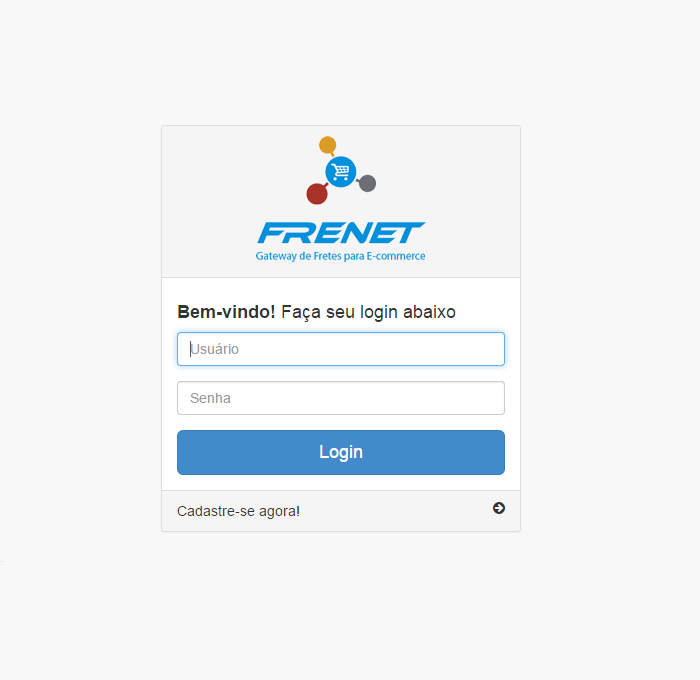Click the letter F in the FRENET wordmark

(271, 233)
